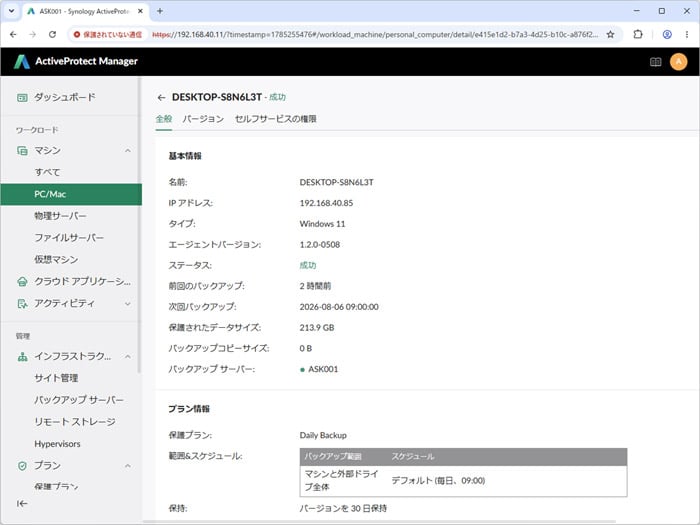The height and width of the screenshot is (525, 700).
Task: Click the マシンと外部ドライブ全体 scope cell
Action: (342, 480)
